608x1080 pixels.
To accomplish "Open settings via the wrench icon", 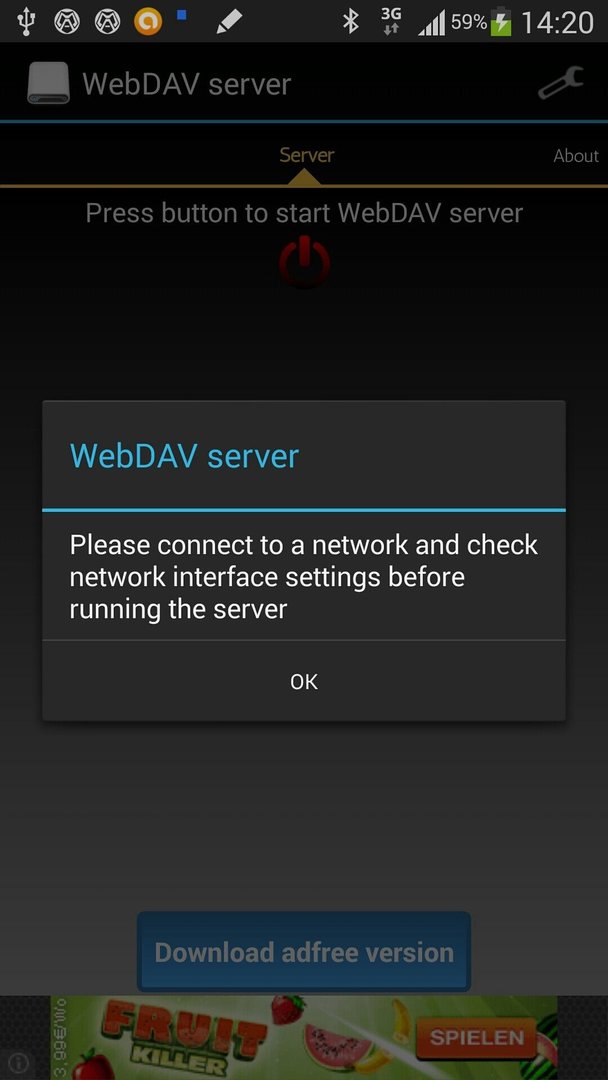I will (560, 83).
